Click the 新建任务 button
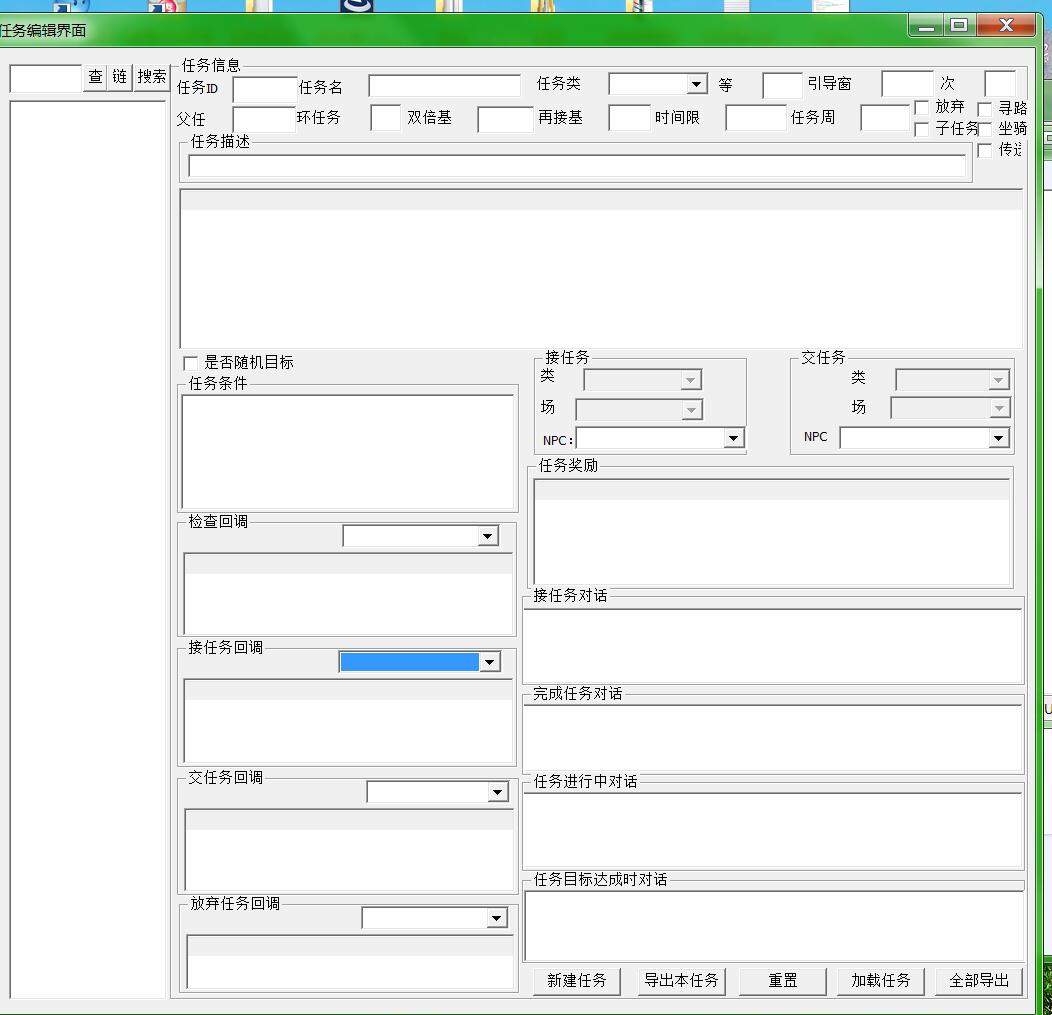 pyautogui.click(x=577, y=981)
